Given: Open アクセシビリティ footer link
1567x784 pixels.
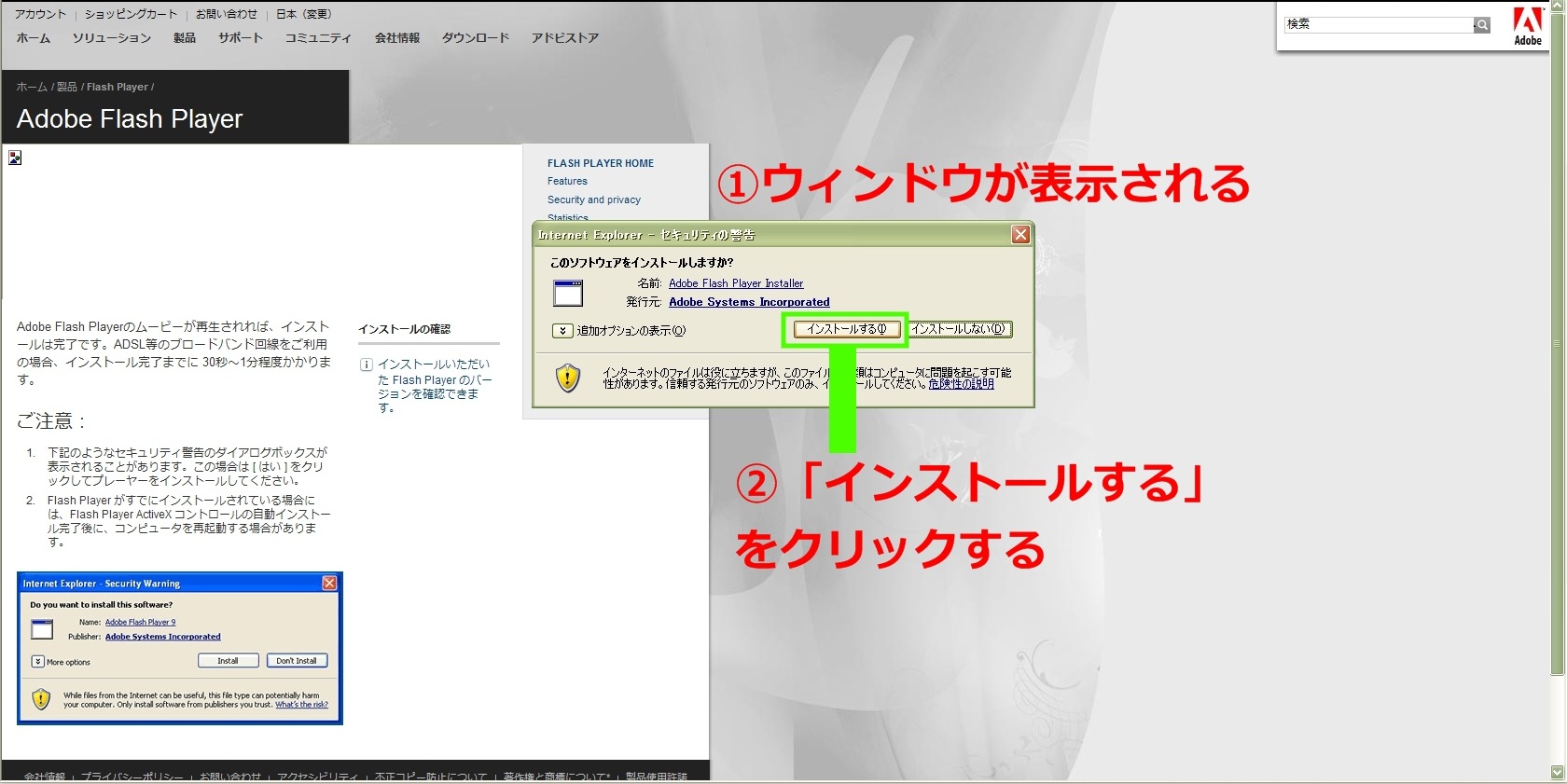Looking at the screenshot, I should pos(317,777).
